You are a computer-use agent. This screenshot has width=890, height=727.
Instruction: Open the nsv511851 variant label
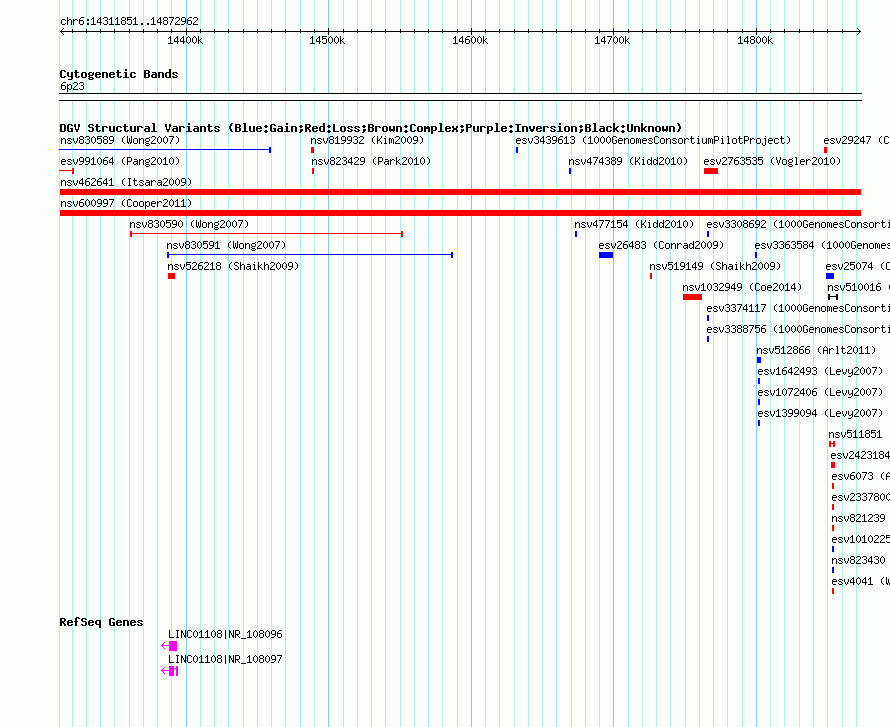(x=855, y=434)
